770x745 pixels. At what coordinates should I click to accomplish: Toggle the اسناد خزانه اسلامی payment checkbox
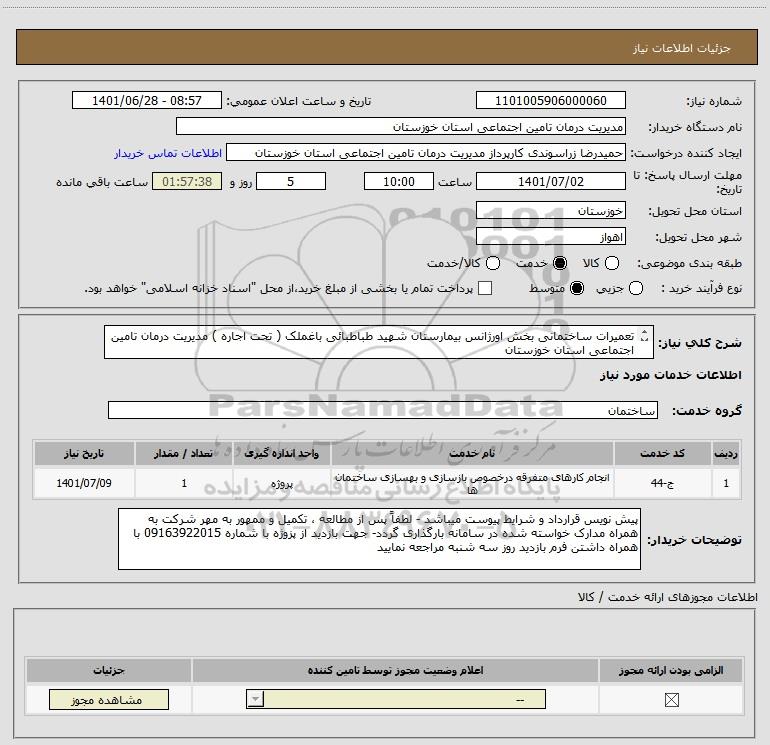[x=485, y=288]
